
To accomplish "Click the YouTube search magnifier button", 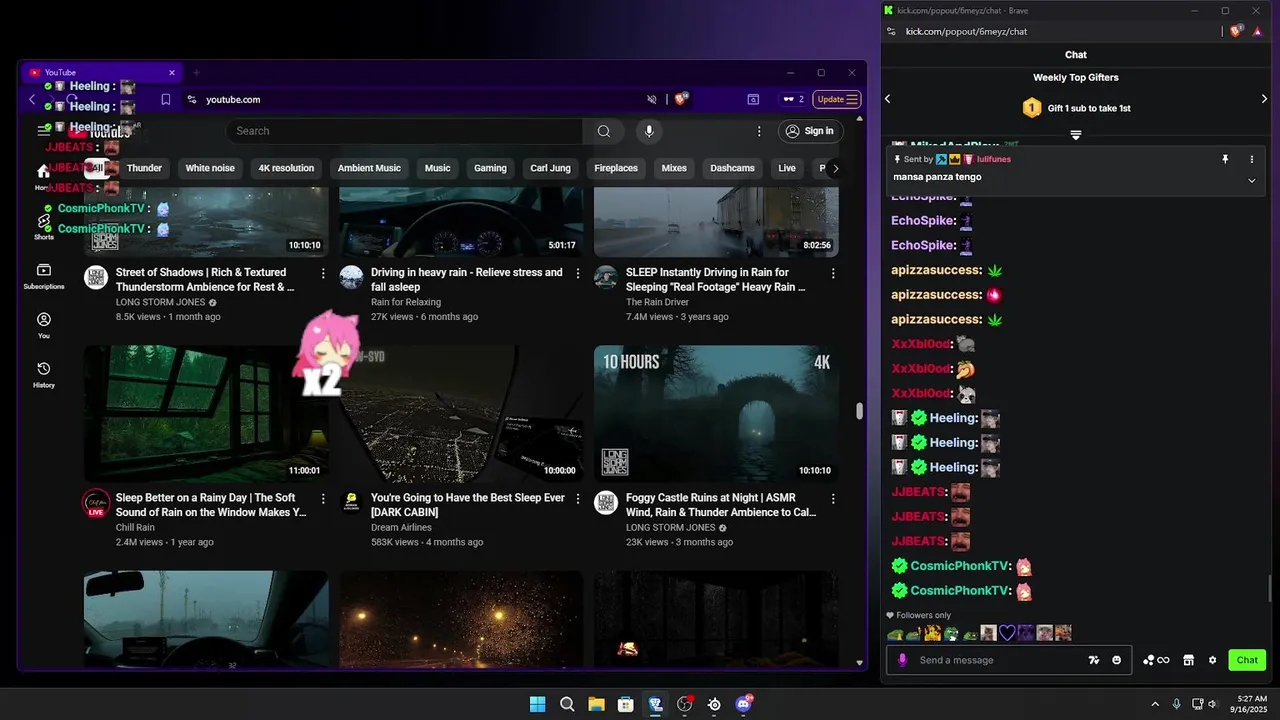I will pos(604,131).
